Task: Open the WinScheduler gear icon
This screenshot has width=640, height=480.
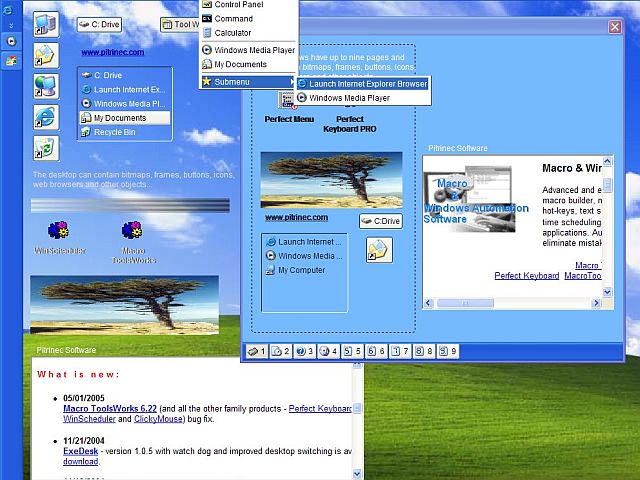Action: (58, 231)
